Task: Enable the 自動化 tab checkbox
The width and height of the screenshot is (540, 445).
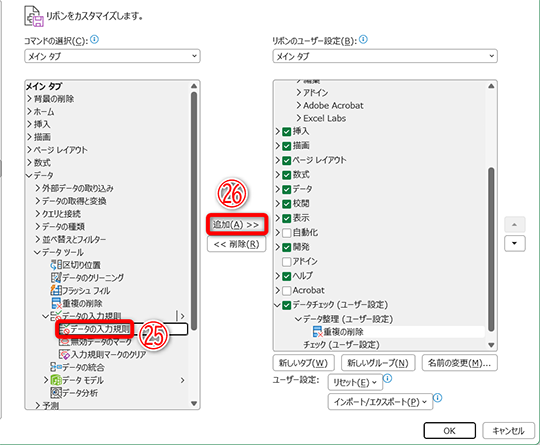Action: 287,232
